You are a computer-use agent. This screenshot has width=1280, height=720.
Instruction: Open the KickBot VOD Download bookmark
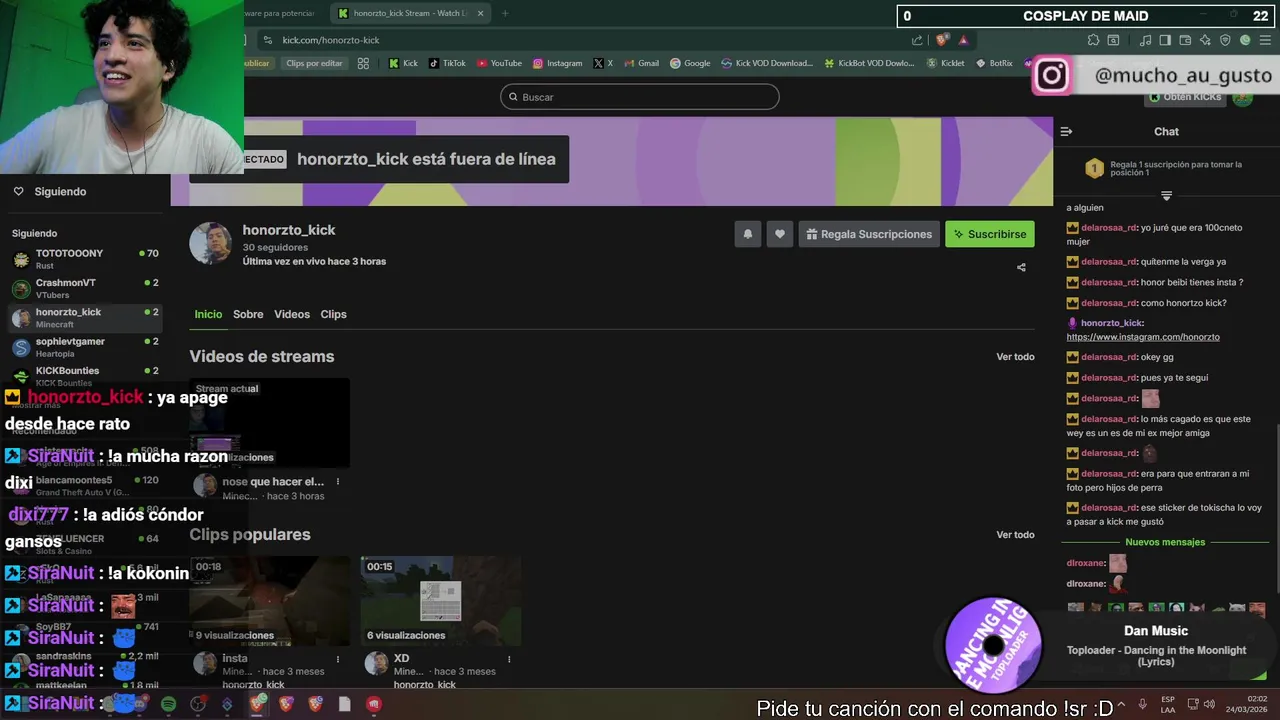tap(869, 63)
